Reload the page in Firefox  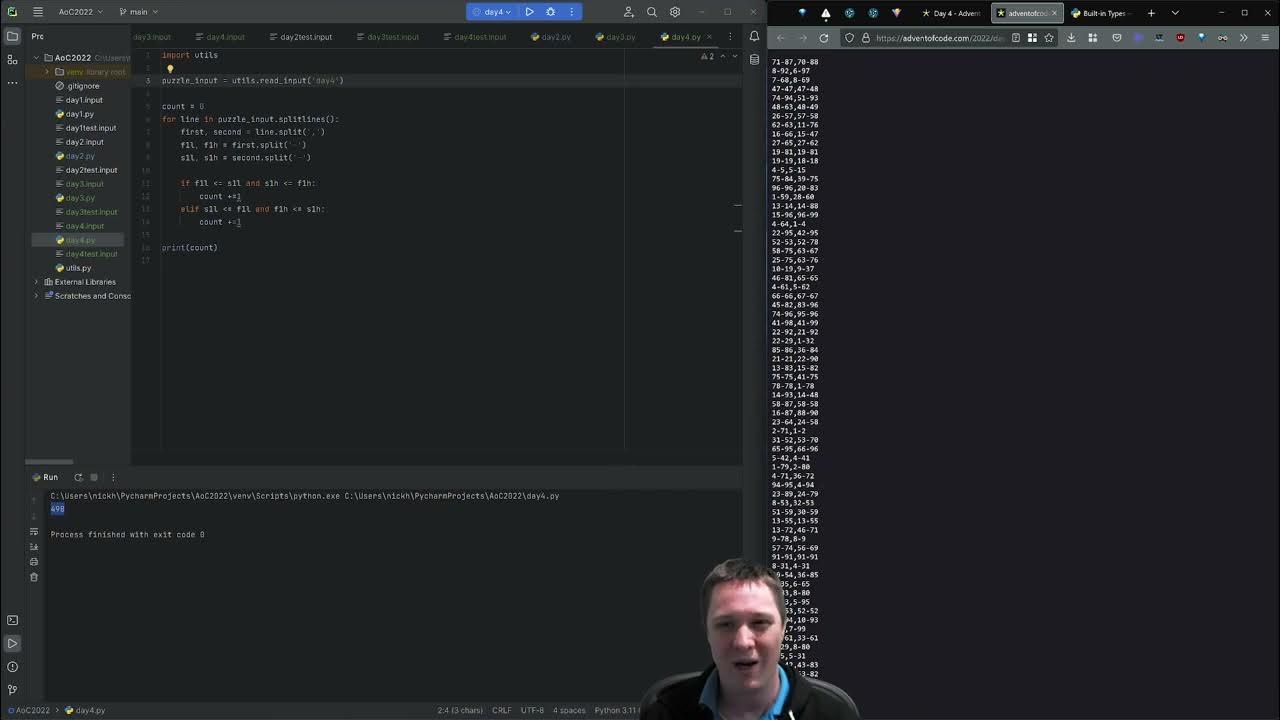coord(824,38)
